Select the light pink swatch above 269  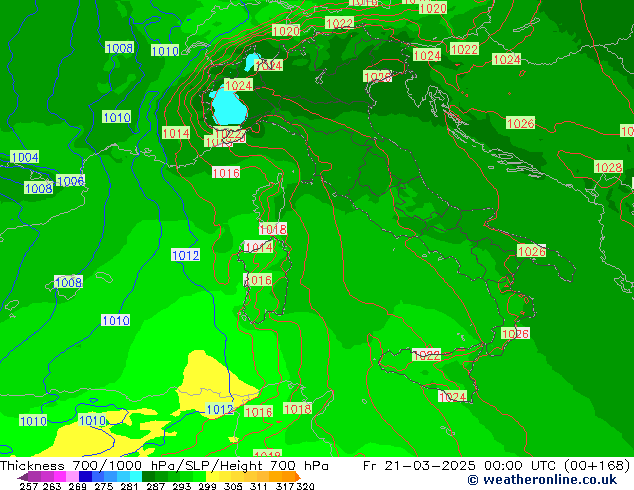pos(72,476)
